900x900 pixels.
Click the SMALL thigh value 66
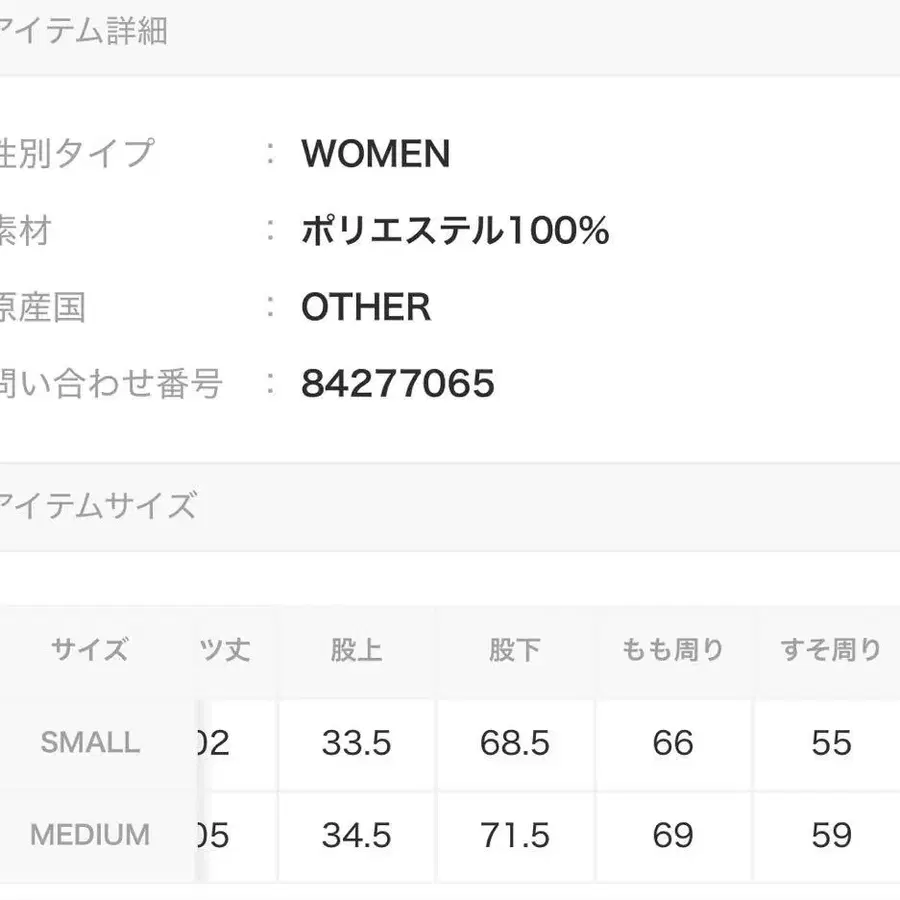(x=672, y=743)
